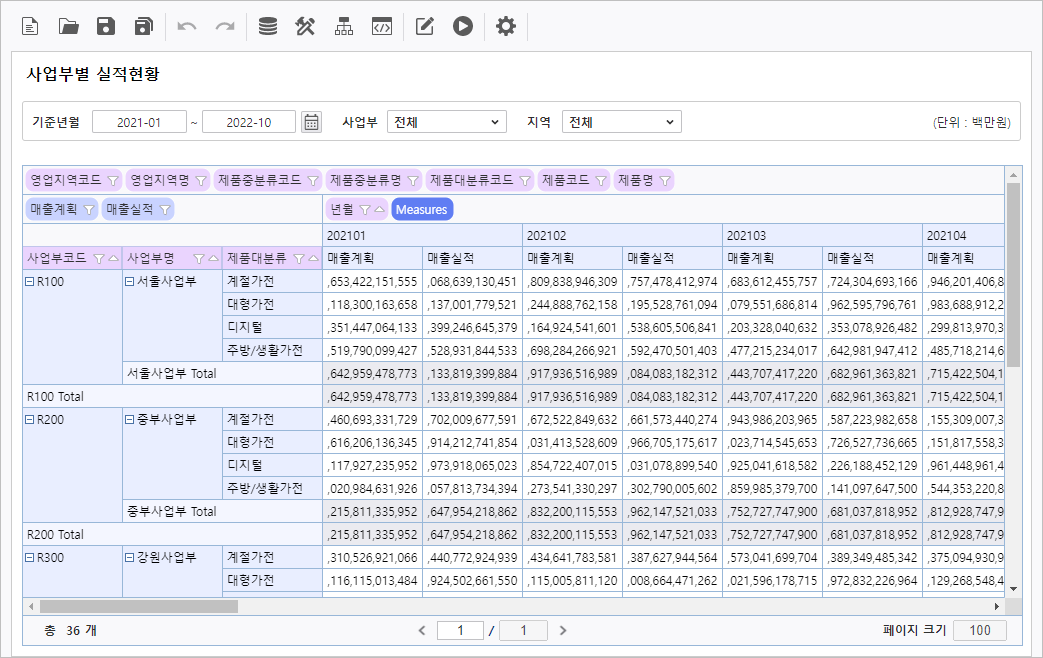Toggle filter on 영업지역코드 field chip
The image size is (1043, 658).
click(x=113, y=181)
